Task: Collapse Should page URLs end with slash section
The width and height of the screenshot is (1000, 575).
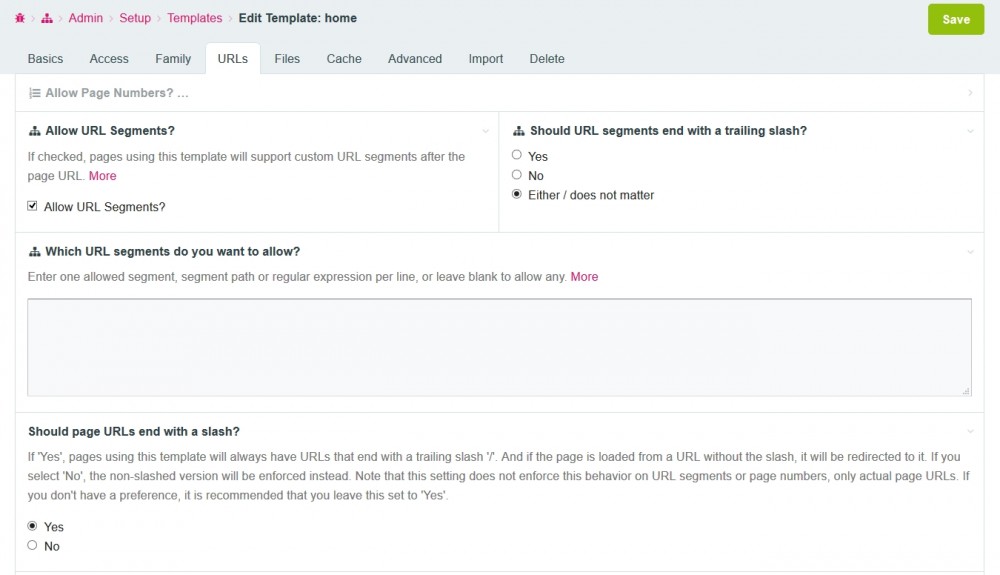Action: (x=970, y=432)
